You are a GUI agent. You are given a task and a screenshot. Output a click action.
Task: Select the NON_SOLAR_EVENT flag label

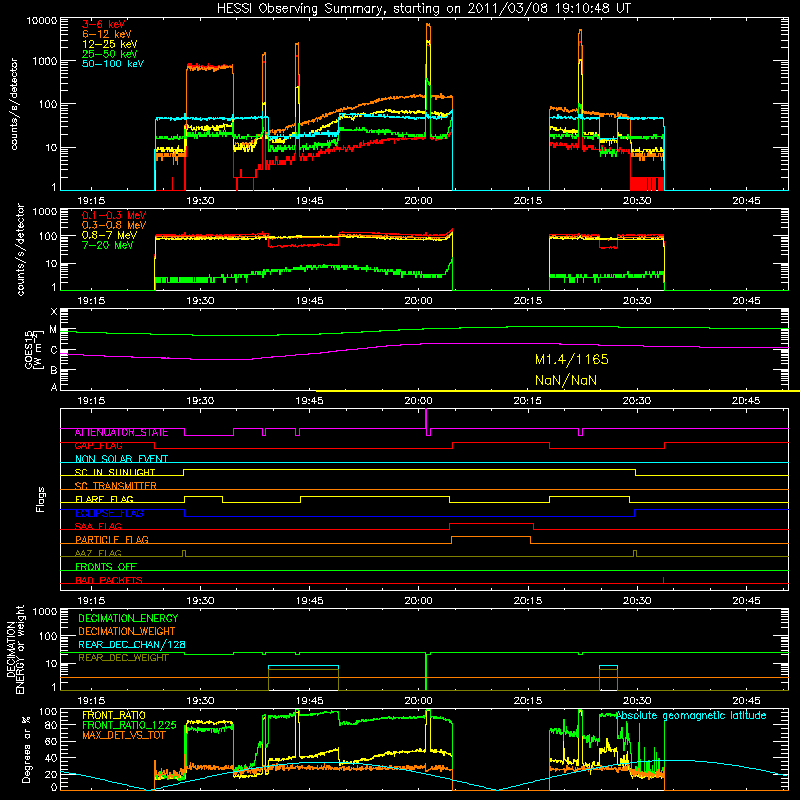coord(121,459)
